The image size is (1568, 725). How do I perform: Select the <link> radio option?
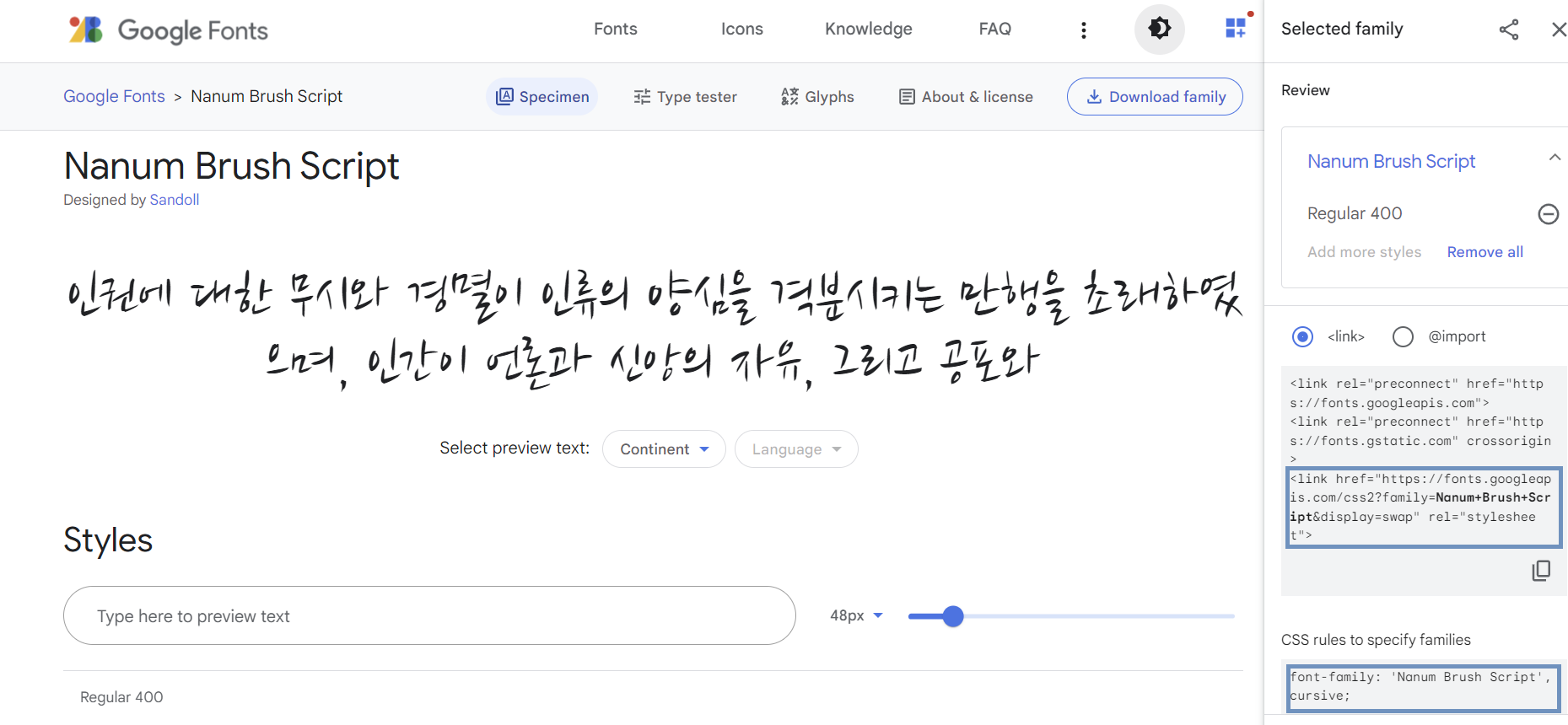[x=1303, y=337]
